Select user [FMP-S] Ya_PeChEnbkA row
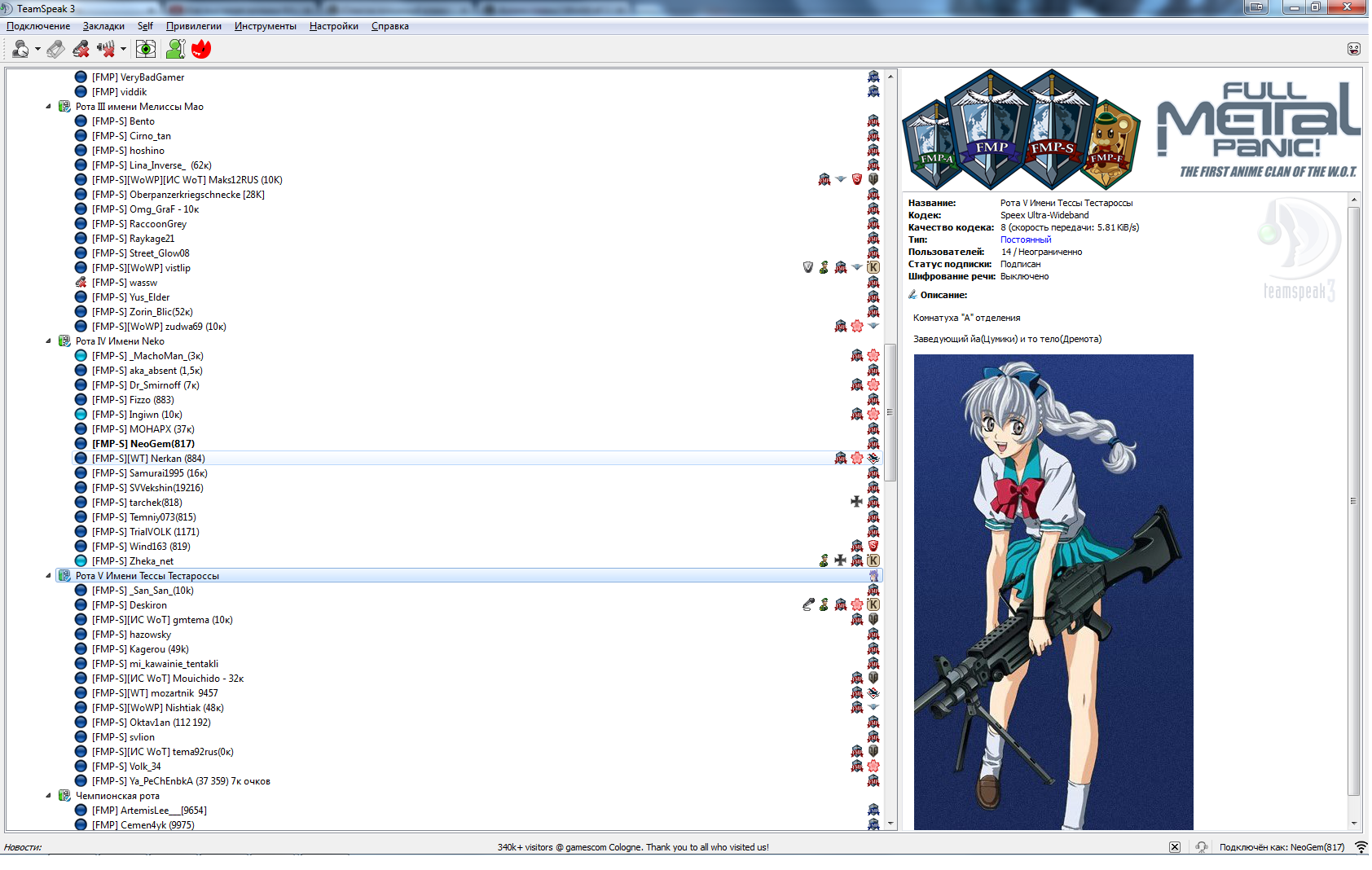The width and height of the screenshot is (1372, 870). pos(181,781)
